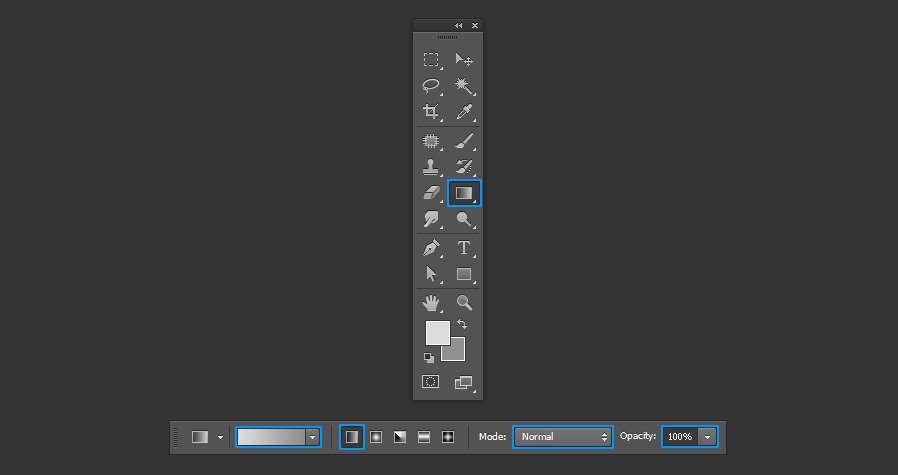Choose the Angle Gradient style
The image size is (898, 475).
400,437
